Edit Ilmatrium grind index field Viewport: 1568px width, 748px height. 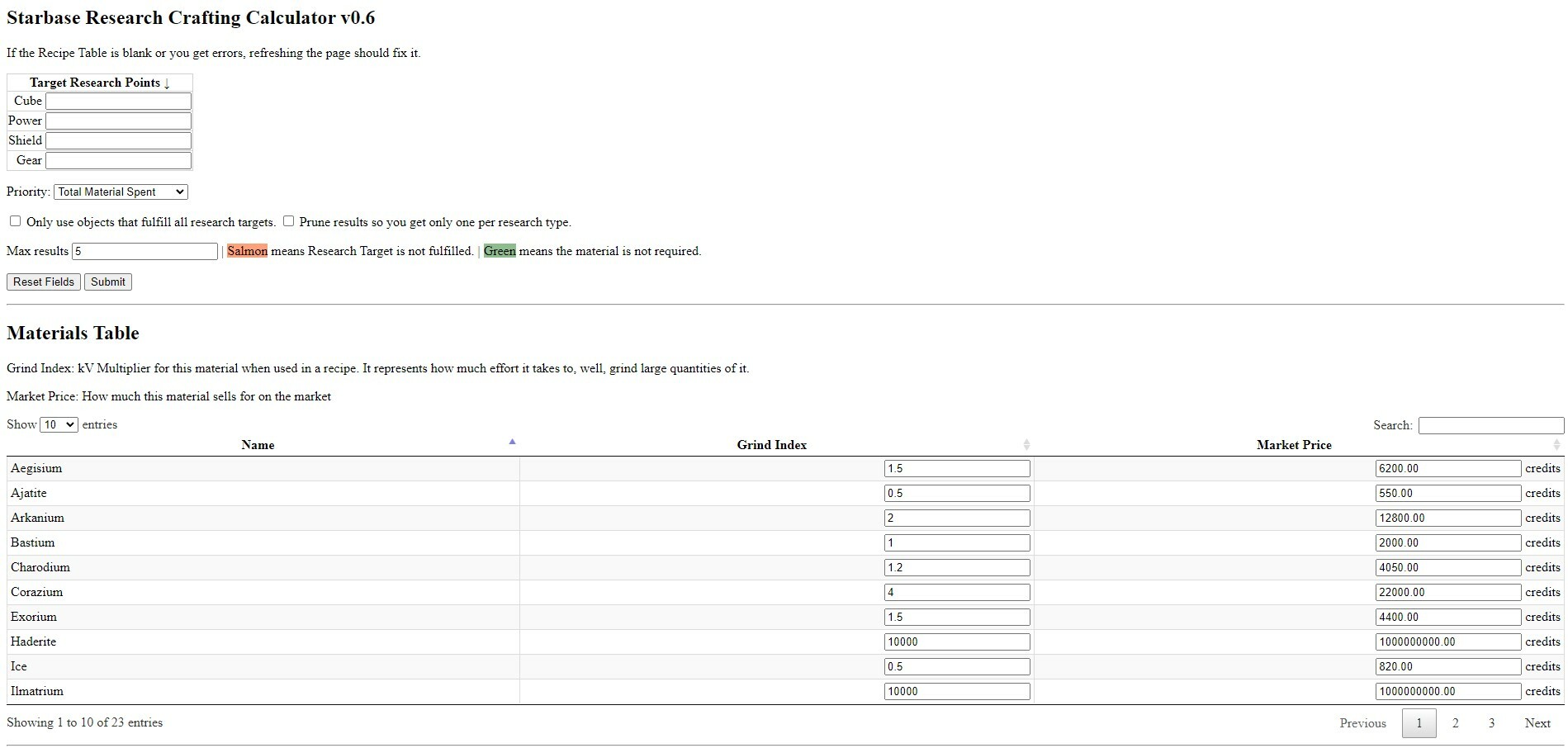(957, 691)
